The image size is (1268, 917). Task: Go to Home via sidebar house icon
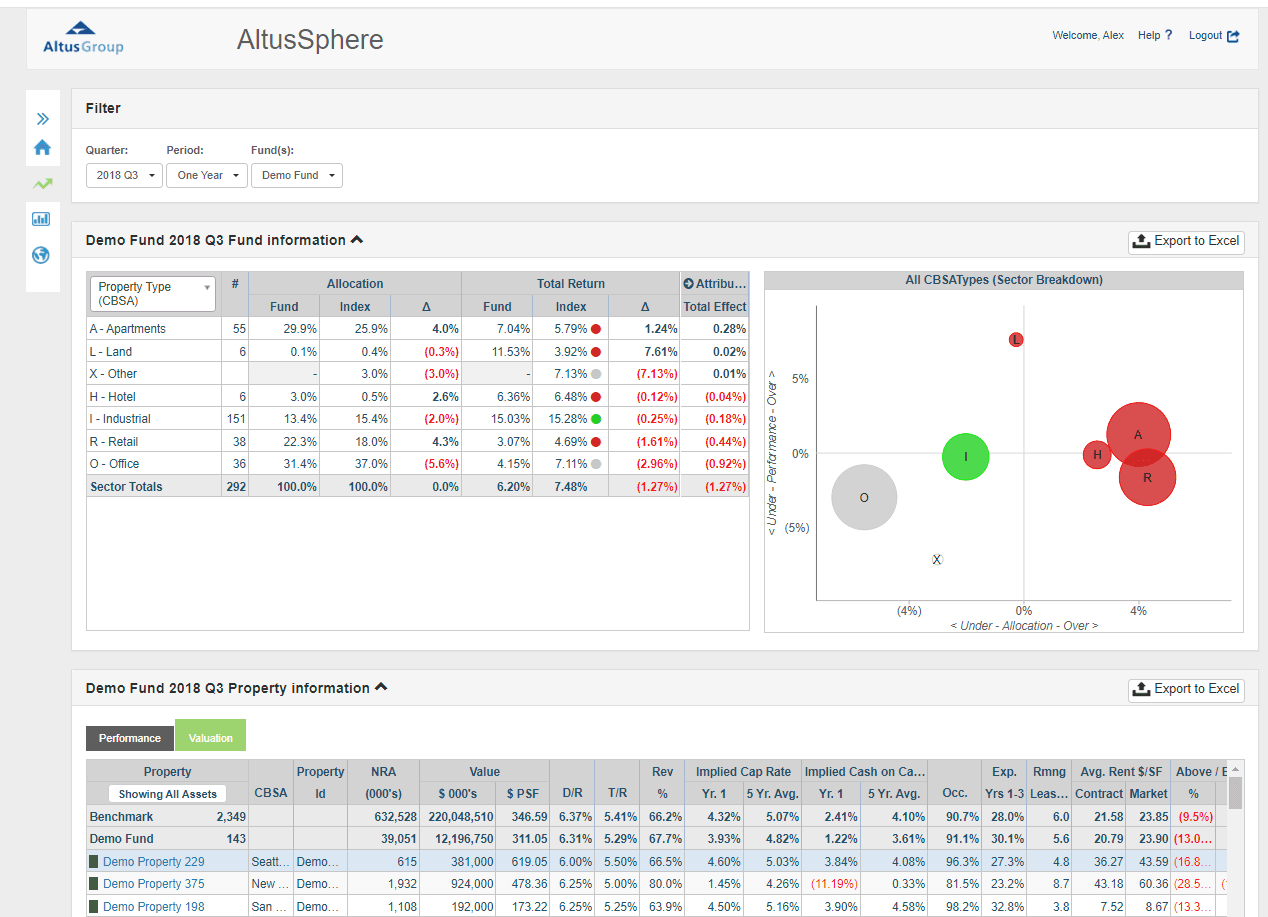click(42, 148)
